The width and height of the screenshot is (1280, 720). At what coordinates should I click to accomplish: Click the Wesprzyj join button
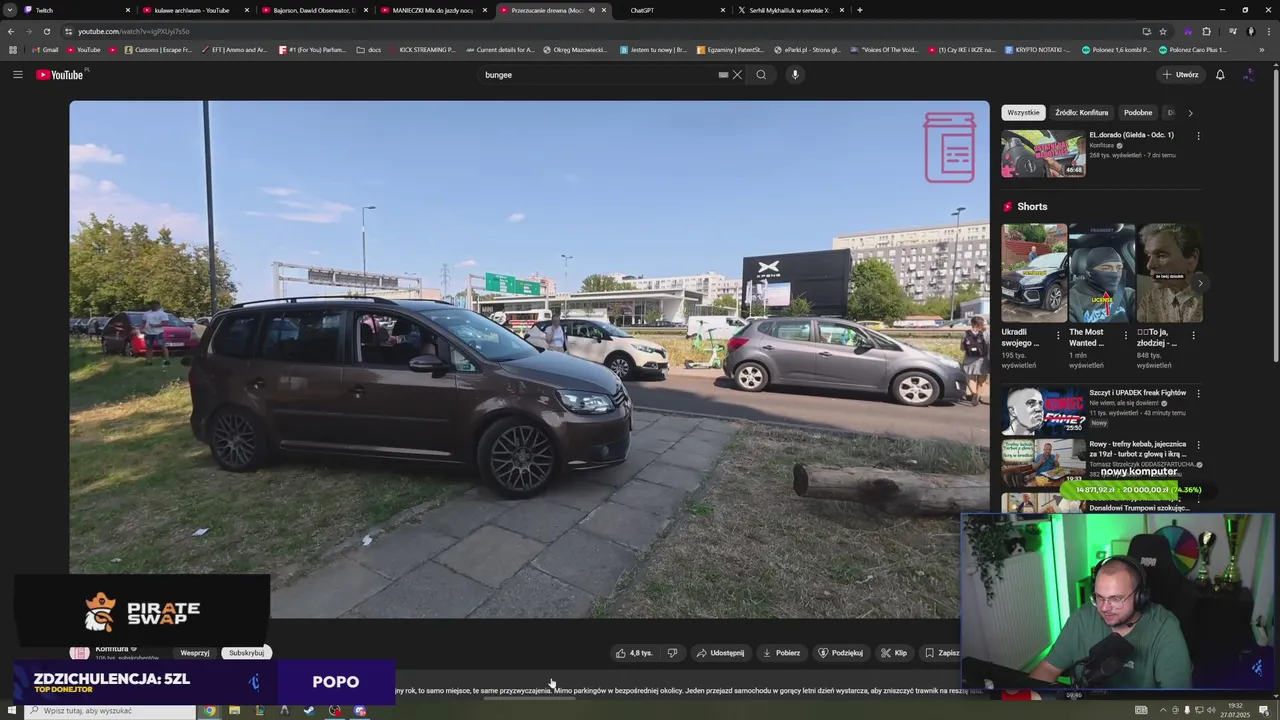point(195,653)
